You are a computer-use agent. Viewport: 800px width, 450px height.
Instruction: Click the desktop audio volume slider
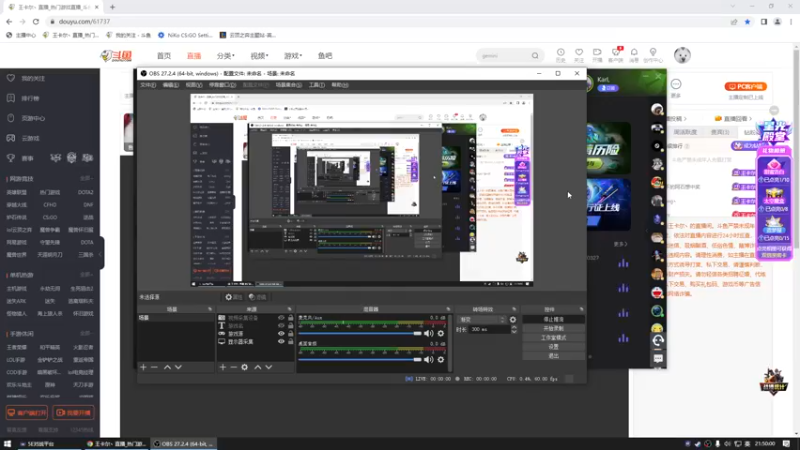[360, 360]
